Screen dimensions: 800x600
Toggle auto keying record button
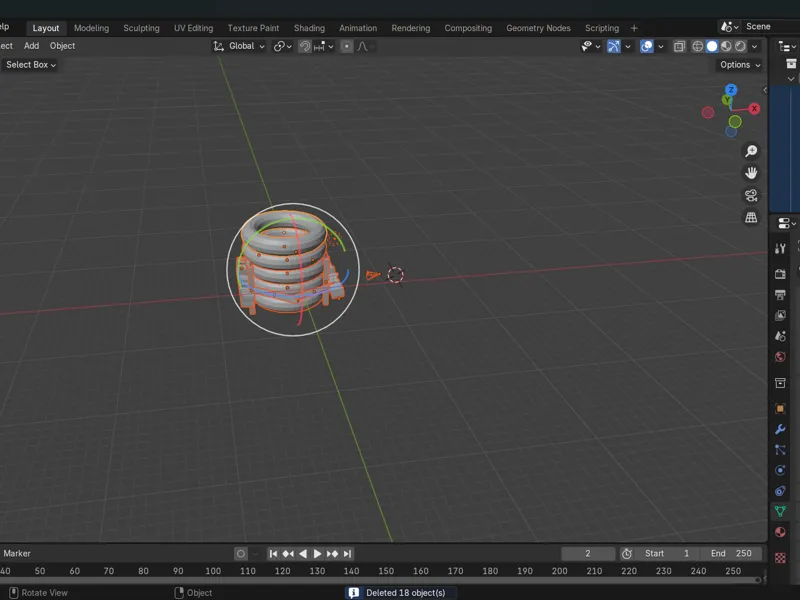coord(241,554)
